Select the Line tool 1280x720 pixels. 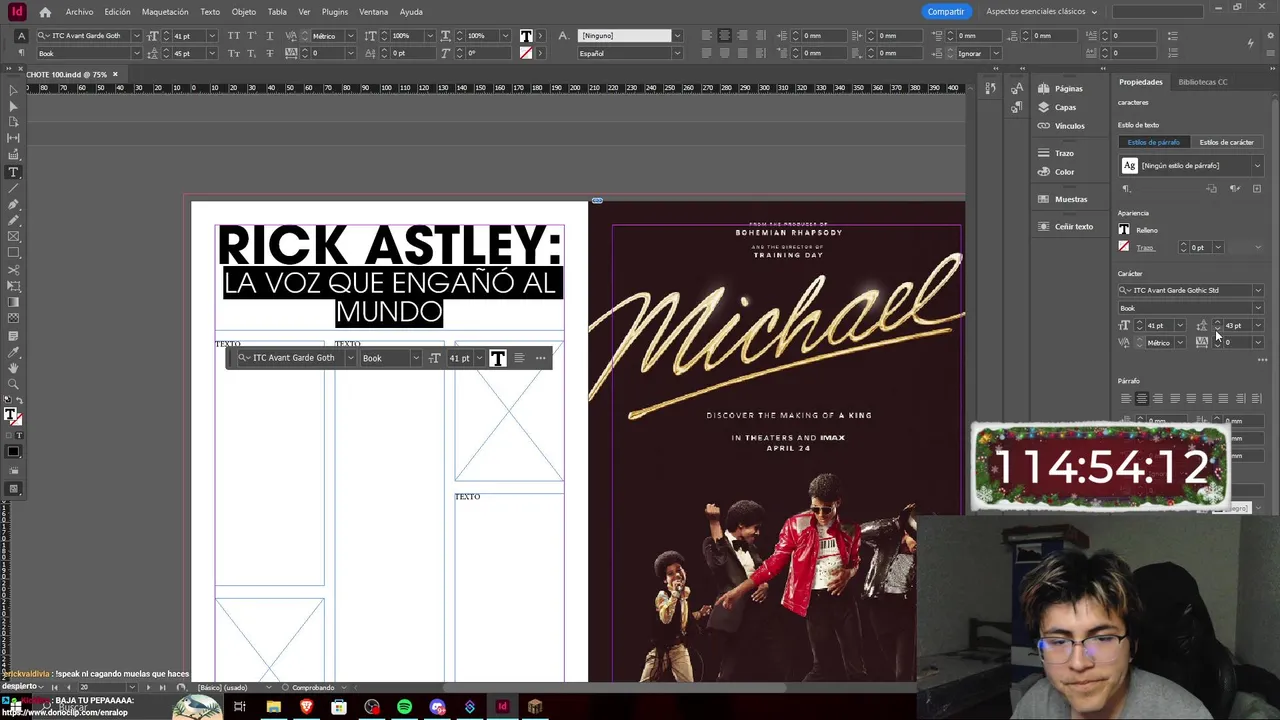pos(13,188)
